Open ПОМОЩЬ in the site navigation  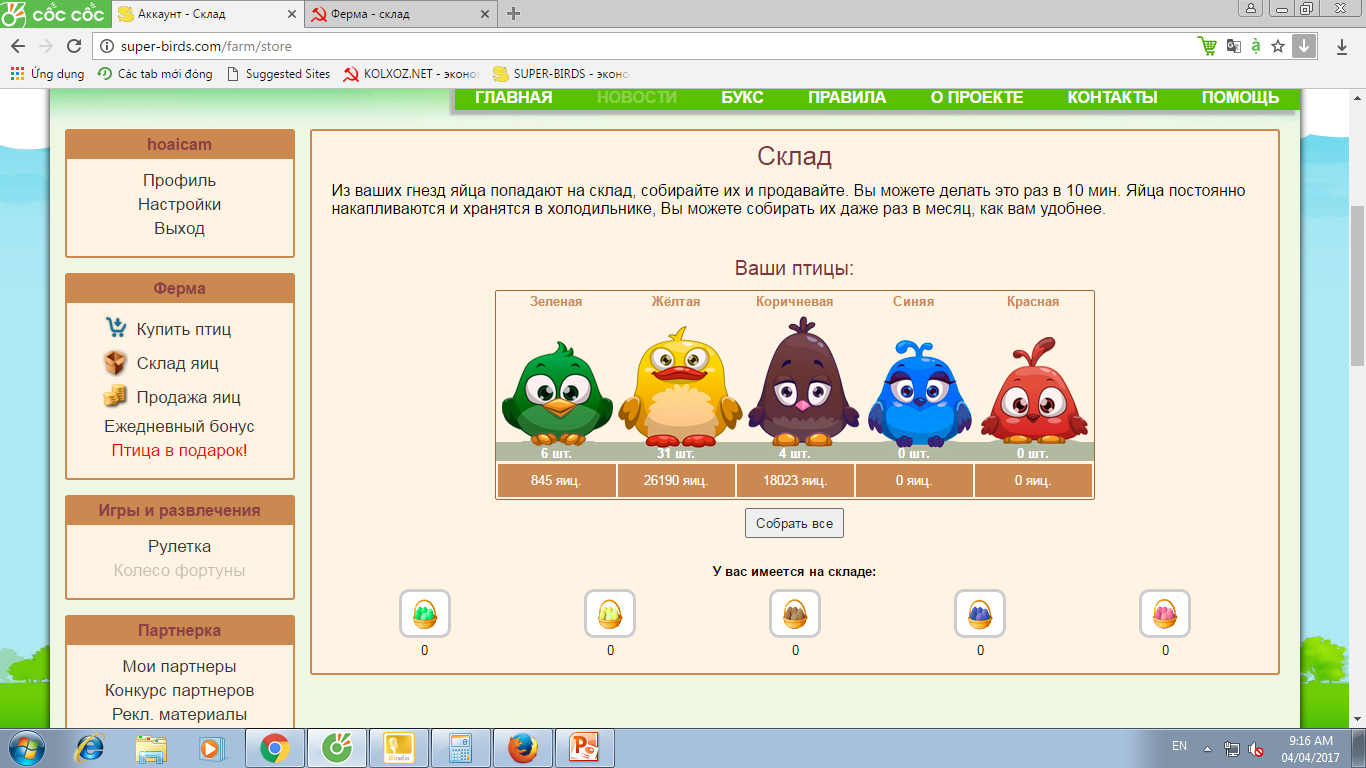coord(1240,97)
